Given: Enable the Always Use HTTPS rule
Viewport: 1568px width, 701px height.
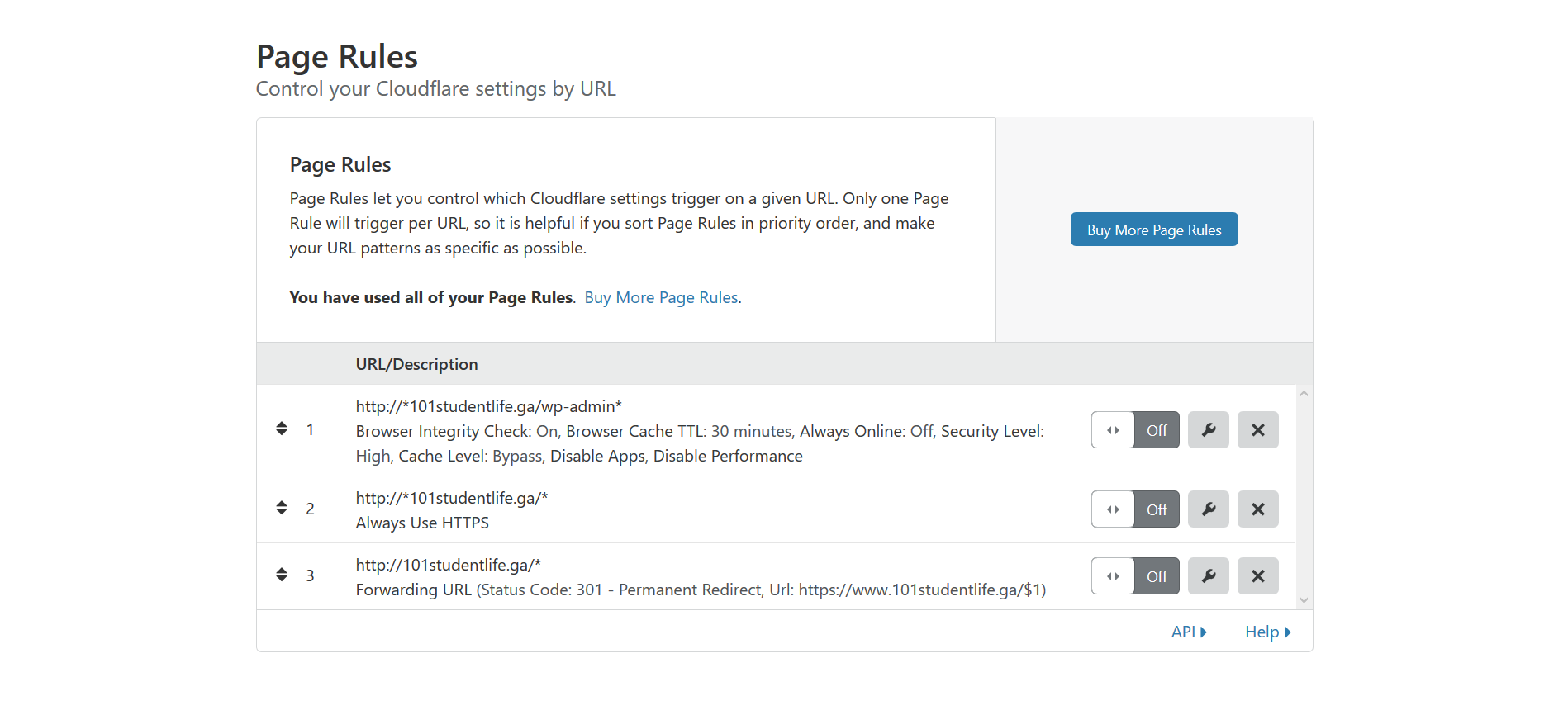Looking at the screenshot, I should click(1134, 509).
